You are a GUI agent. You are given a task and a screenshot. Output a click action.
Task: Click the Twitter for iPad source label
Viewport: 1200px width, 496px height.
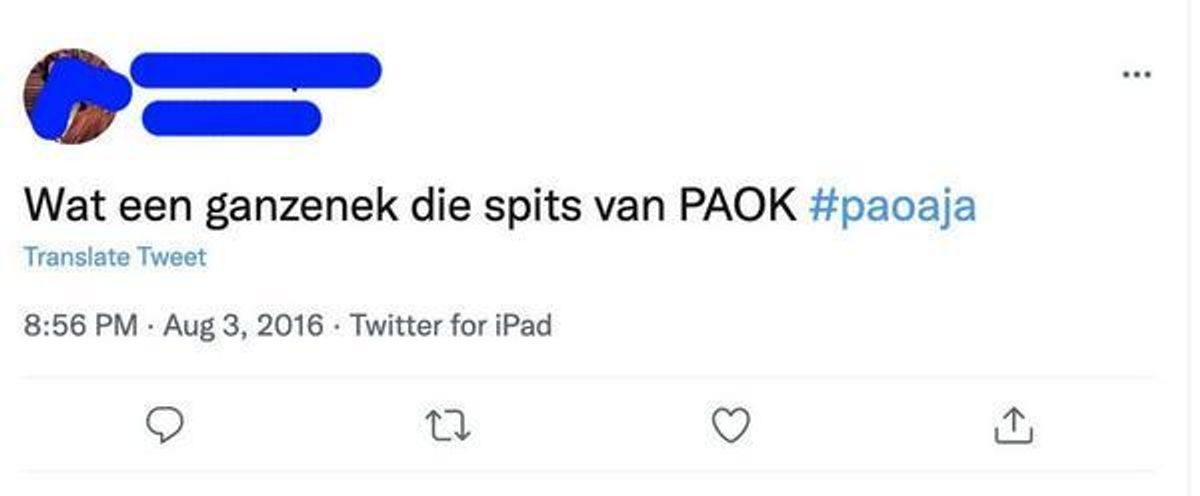click(451, 325)
